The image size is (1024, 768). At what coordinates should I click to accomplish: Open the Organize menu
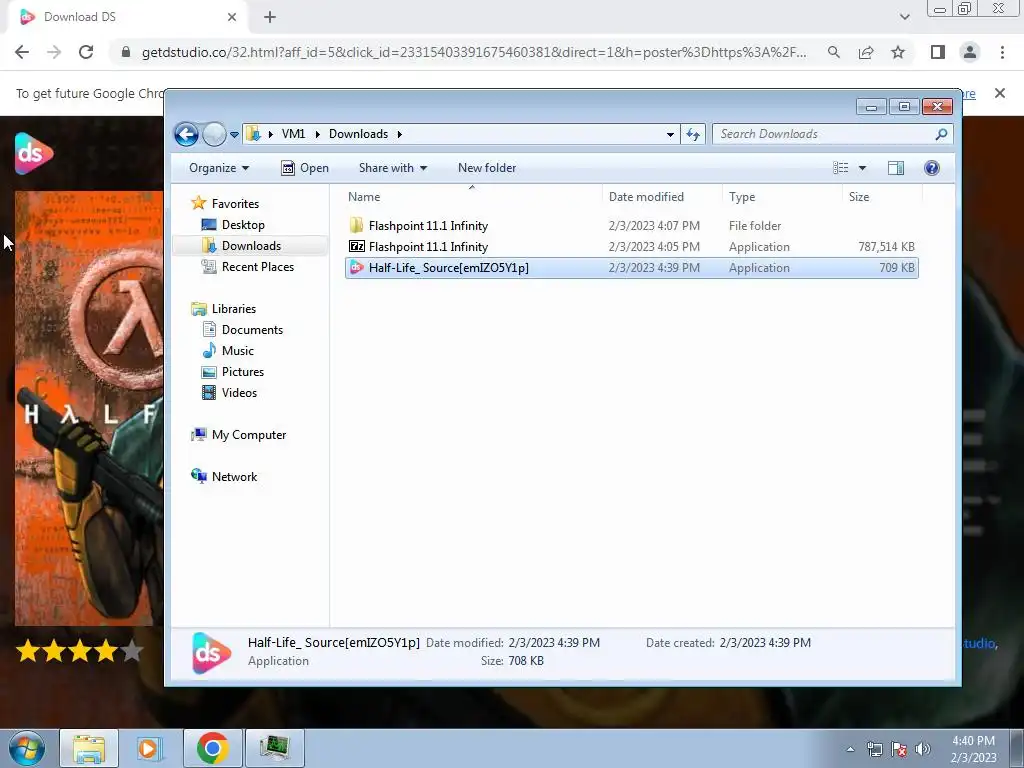[x=219, y=168]
